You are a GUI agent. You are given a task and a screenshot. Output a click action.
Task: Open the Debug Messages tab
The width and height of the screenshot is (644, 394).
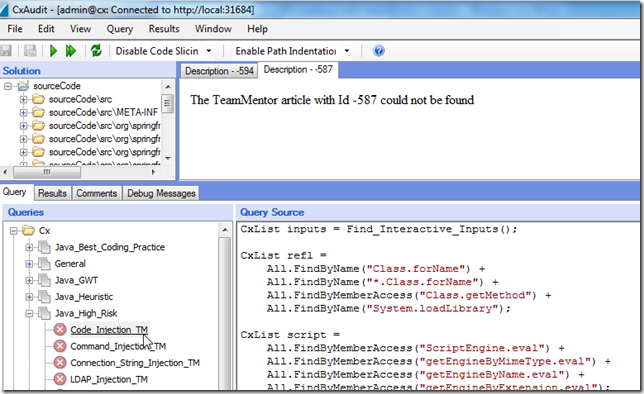tap(161, 193)
